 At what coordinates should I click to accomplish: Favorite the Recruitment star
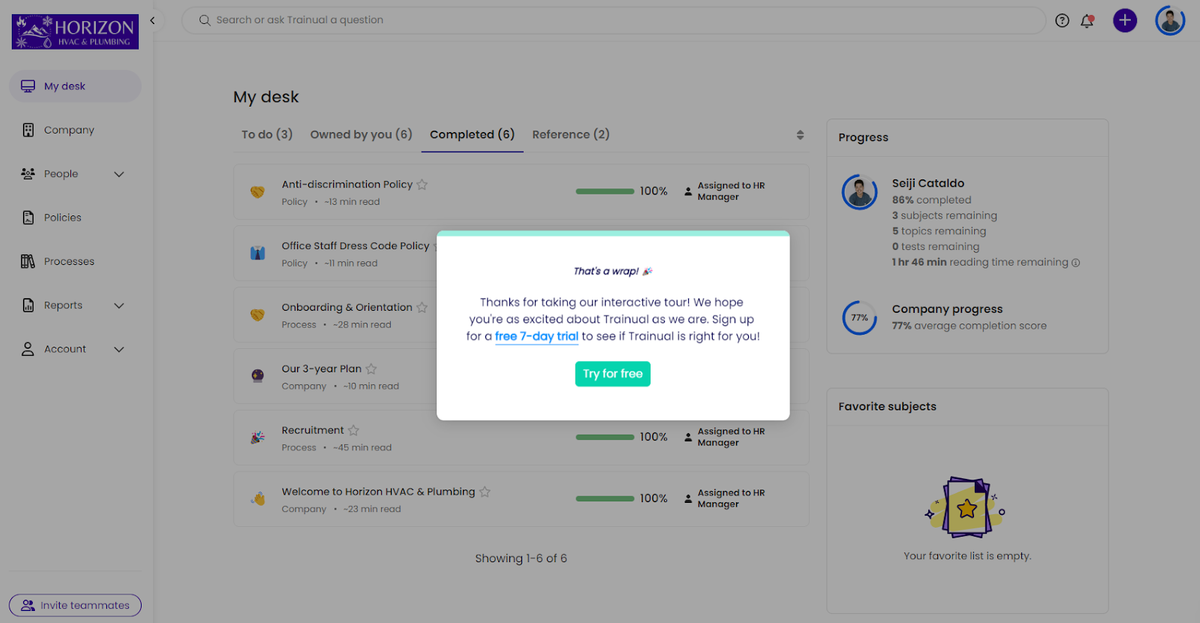[x=353, y=430]
